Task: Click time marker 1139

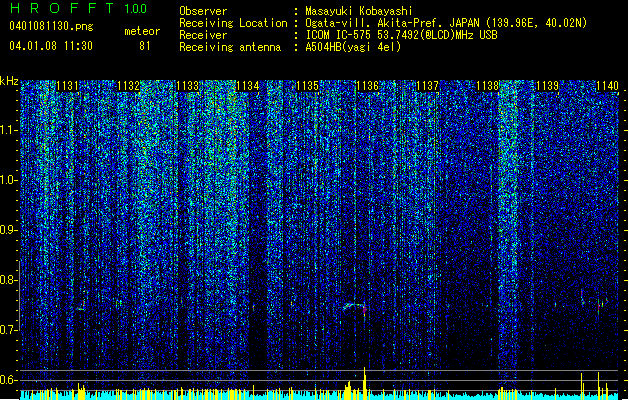Action: click(547, 86)
